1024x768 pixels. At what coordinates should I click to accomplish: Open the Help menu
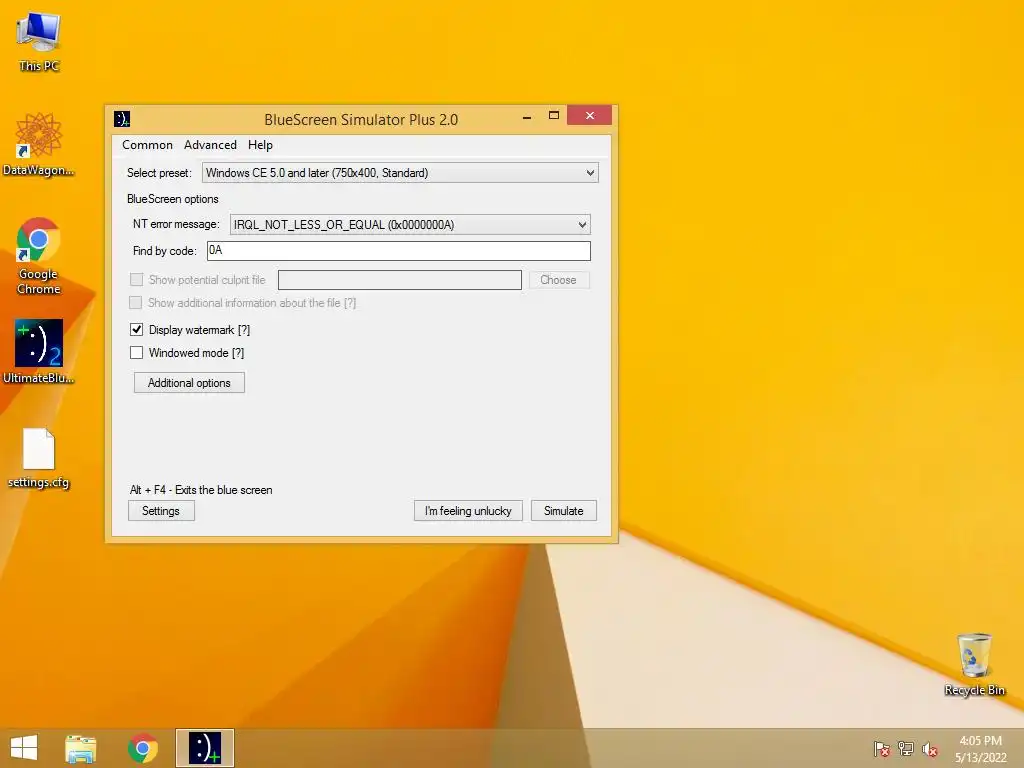(260, 145)
